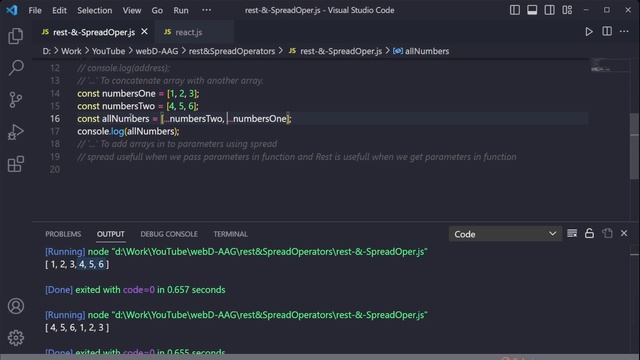Clear the output panel
This screenshot has height=360, width=640.
(572, 233)
